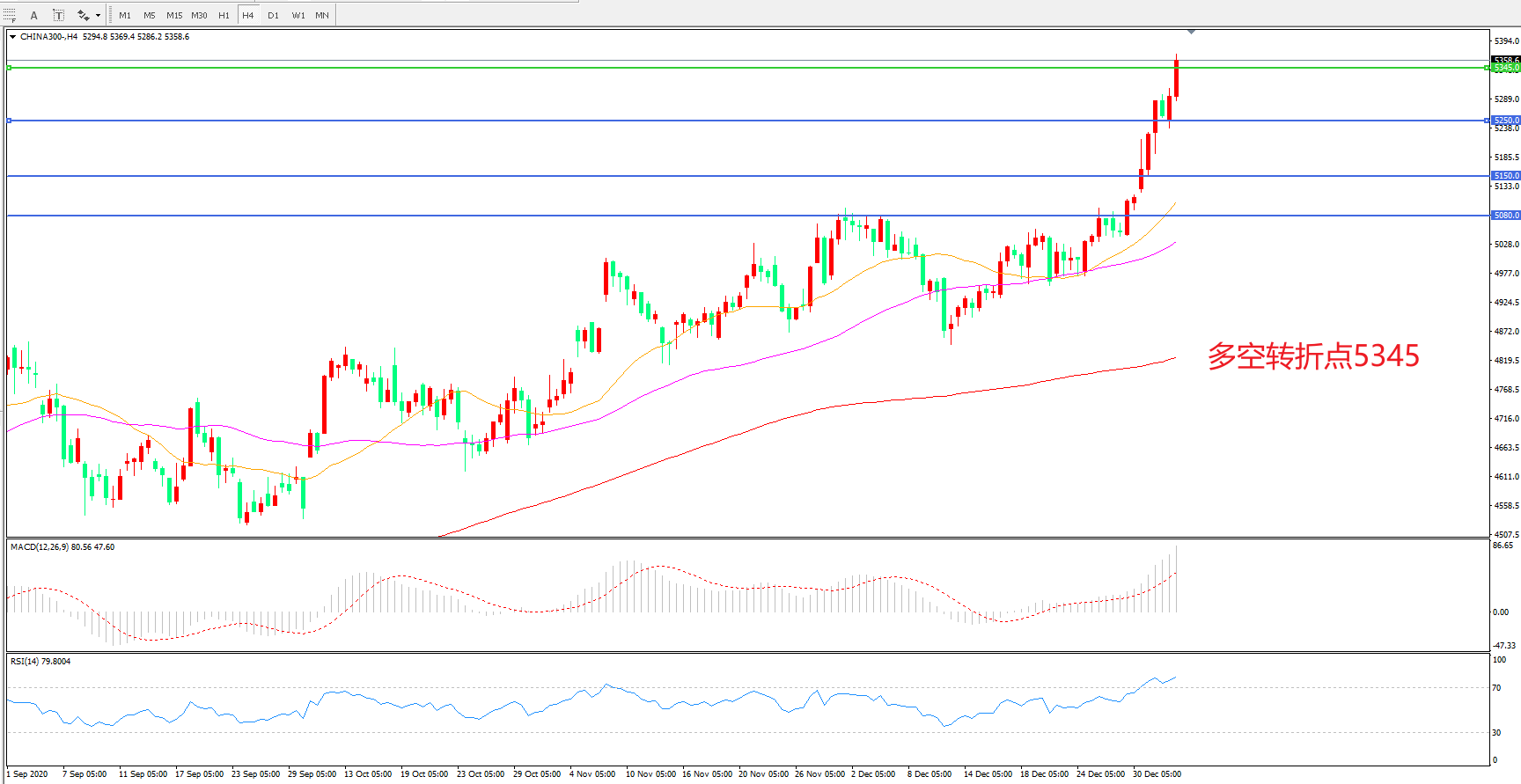Expand the CHINA300 chart title triangle
Image resolution: width=1521 pixels, height=784 pixels.
[12, 37]
